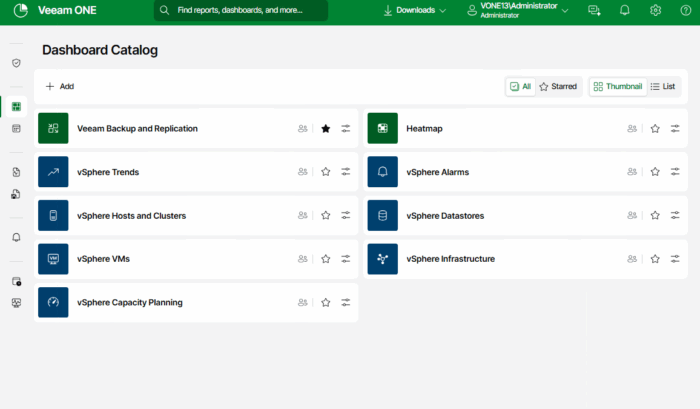The width and height of the screenshot is (700, 409).
Task: Open the vSphere Capacity Planning gauge thumbnail
Action: (x=53, y=302)
